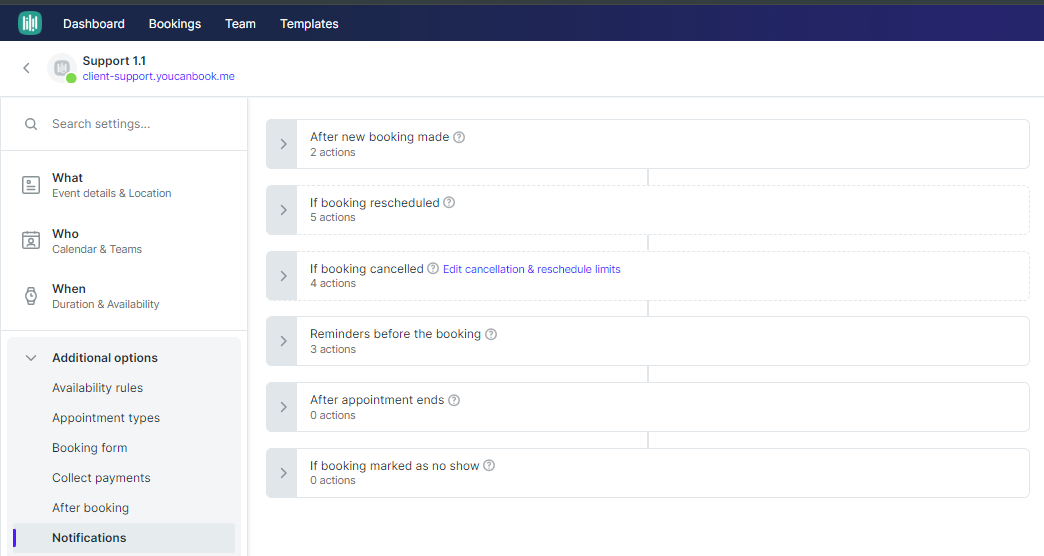1044x556 pixels.
Task: Click the back arrow beside Support 1.1
Action: click(26, 68)
